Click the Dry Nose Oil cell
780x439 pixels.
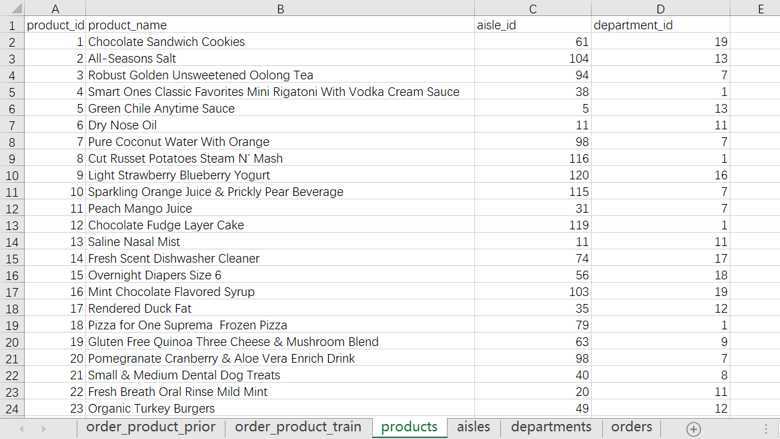(280, 125)
